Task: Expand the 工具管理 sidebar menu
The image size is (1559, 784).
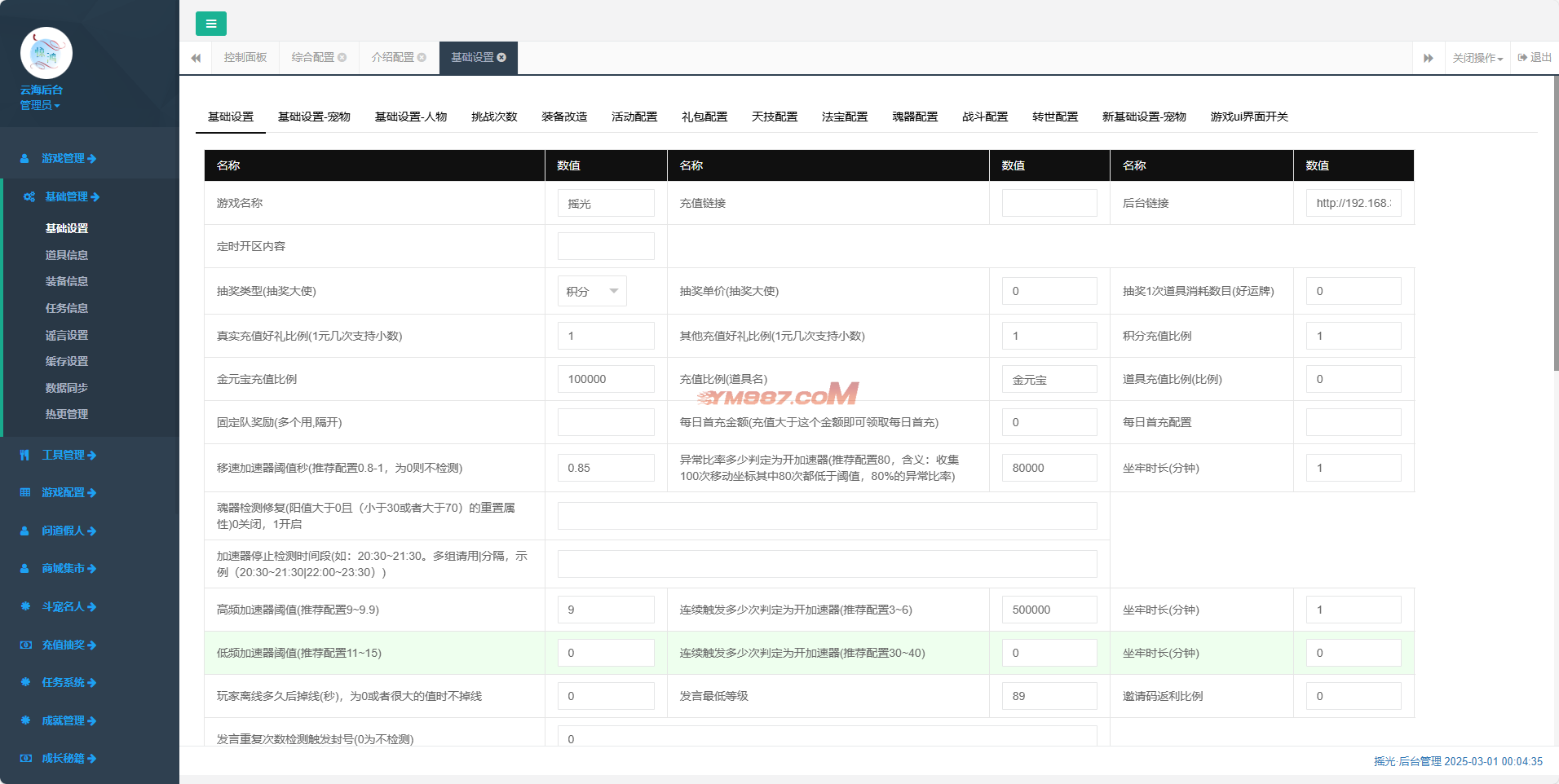Action: tap(68, 455)
